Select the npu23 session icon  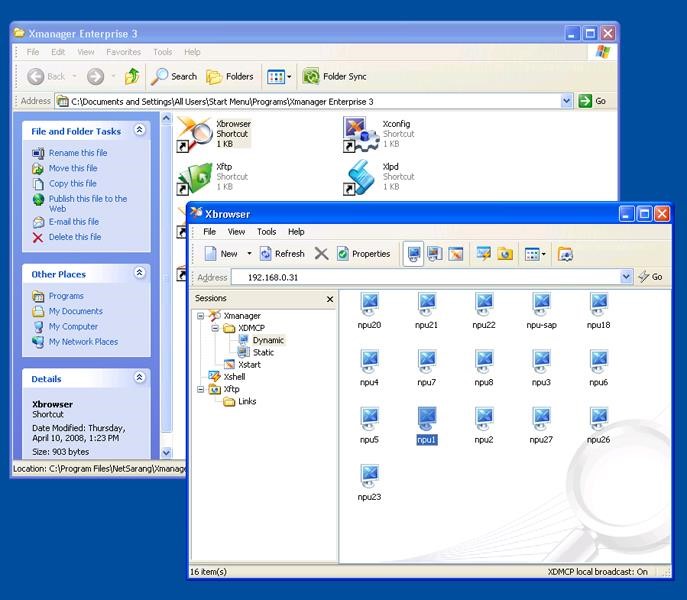tap(369, 476)
